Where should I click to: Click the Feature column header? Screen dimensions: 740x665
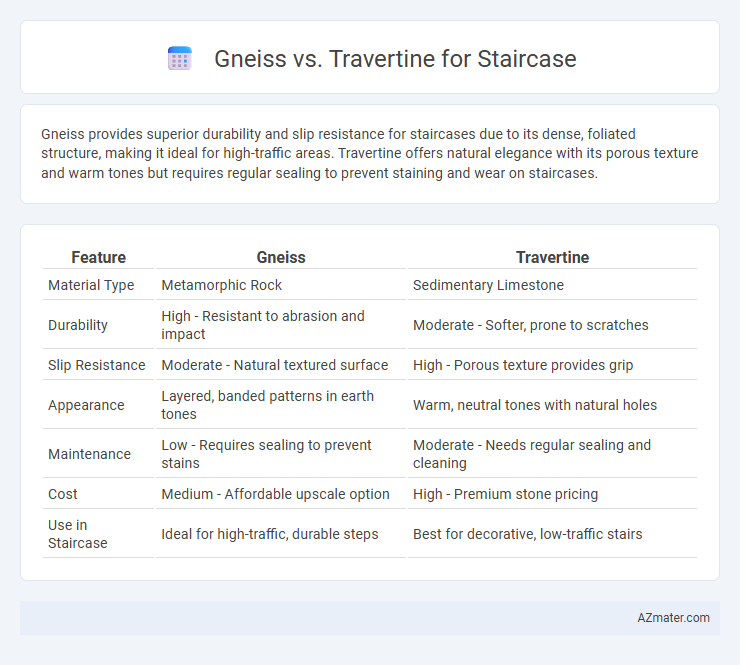[x=99, y=257]
